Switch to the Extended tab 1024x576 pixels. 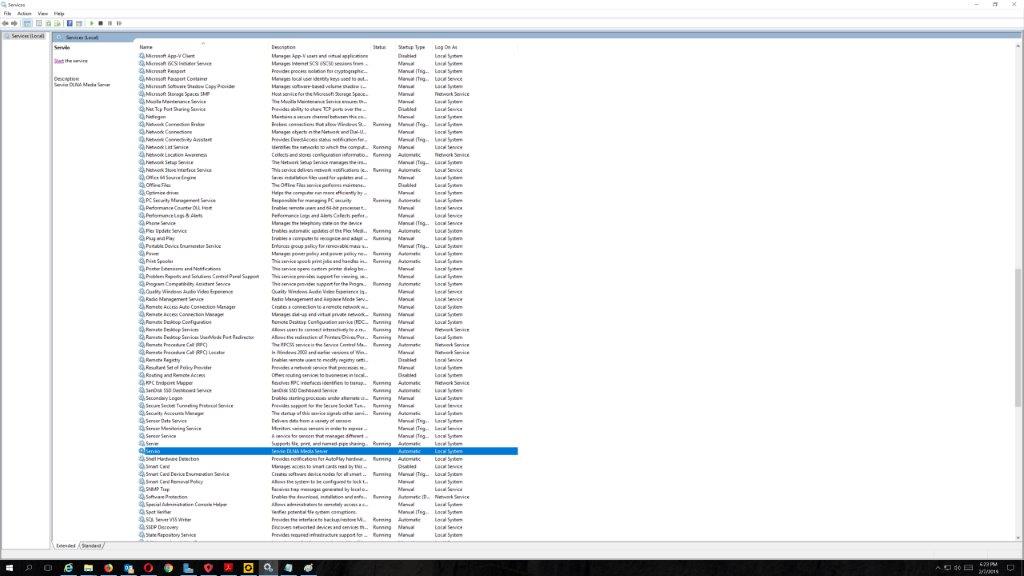[x=65, y=545]
